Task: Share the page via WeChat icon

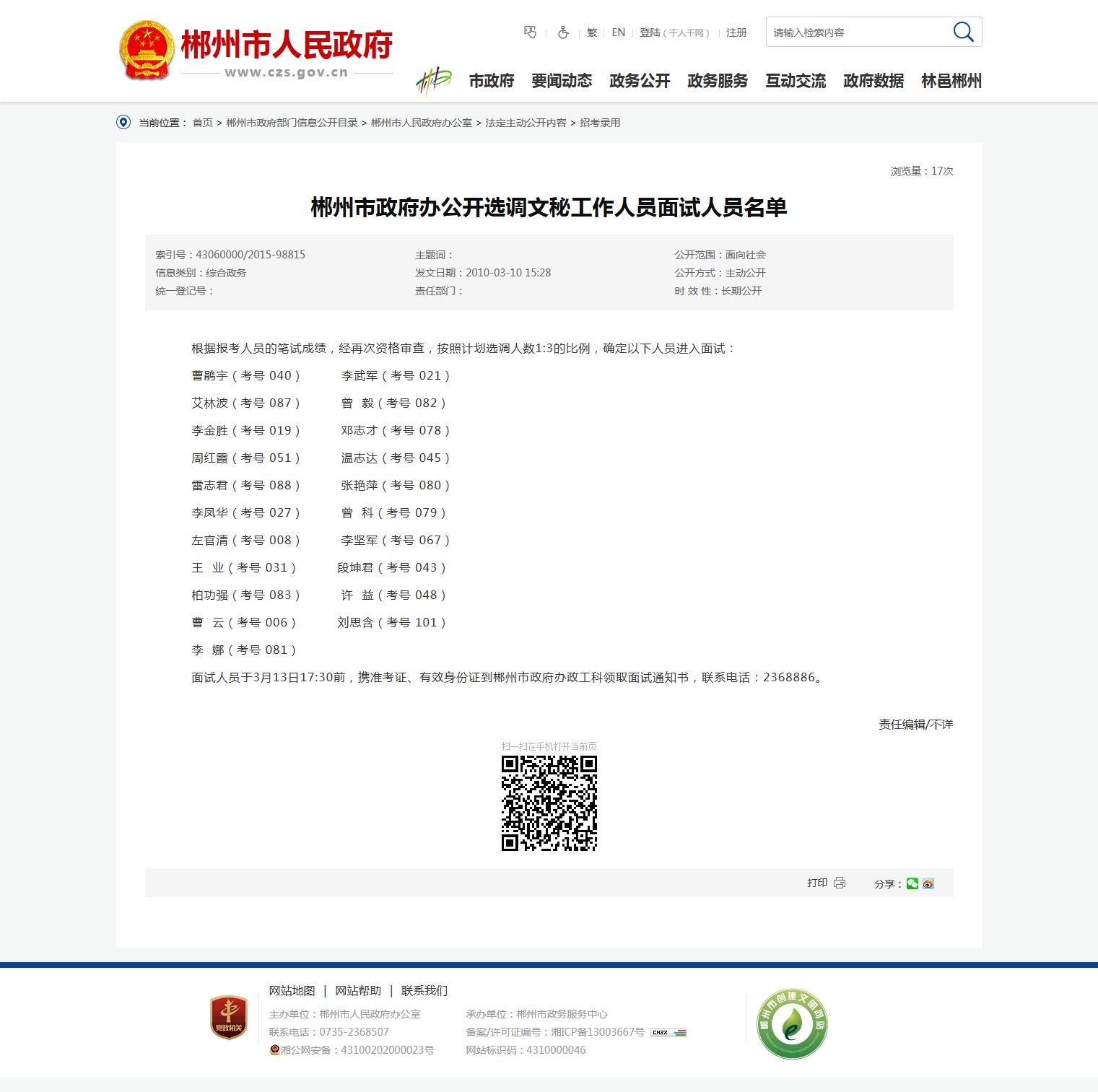Action: (912, 883)
